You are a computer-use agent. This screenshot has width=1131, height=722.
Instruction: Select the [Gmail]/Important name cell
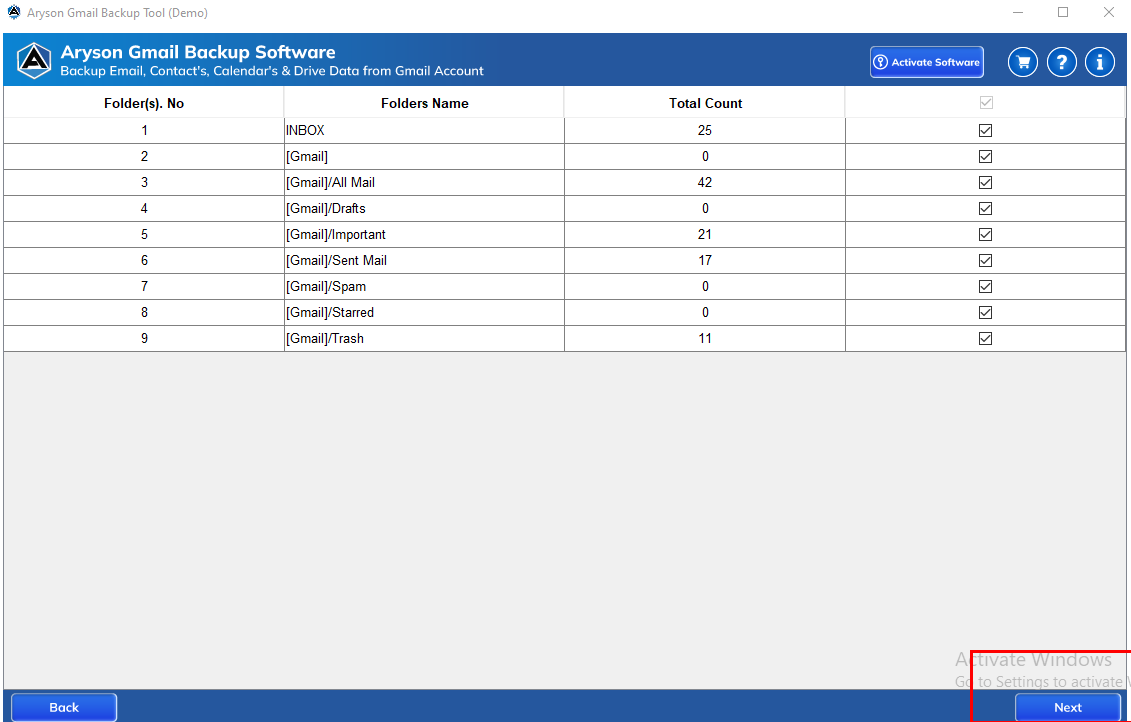point(424,234)
